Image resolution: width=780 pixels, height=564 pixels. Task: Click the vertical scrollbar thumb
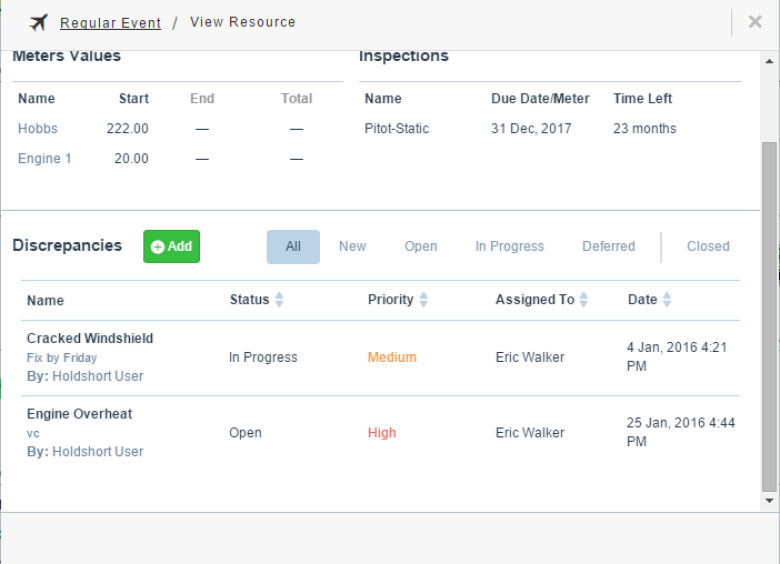point(769,316)
